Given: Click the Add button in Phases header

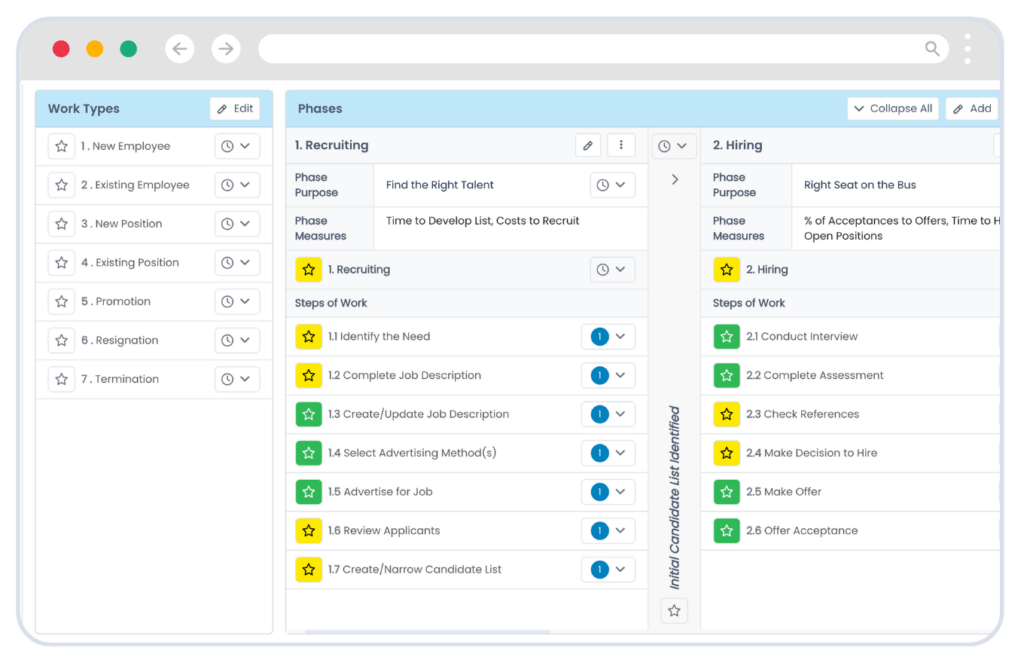Looking at the screenshot, I should click(x=971, y=109).
